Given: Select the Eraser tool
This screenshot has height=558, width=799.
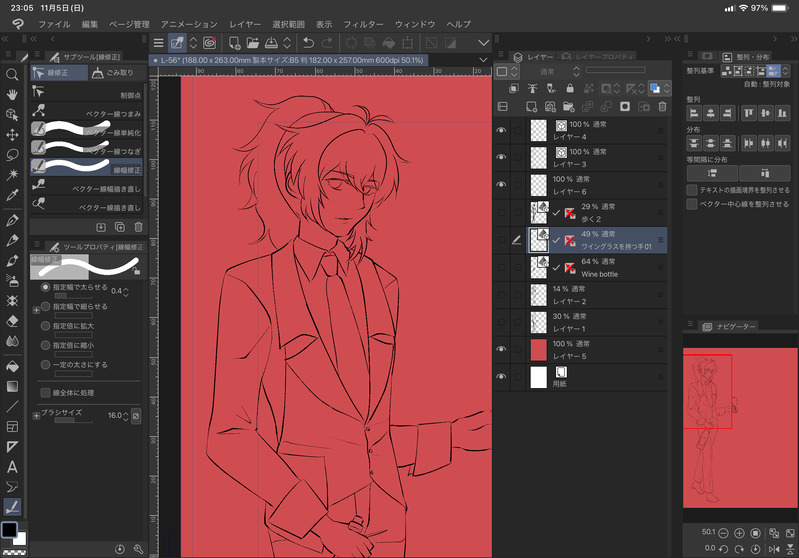Looking at the screenshot, I should click(12, 322).
